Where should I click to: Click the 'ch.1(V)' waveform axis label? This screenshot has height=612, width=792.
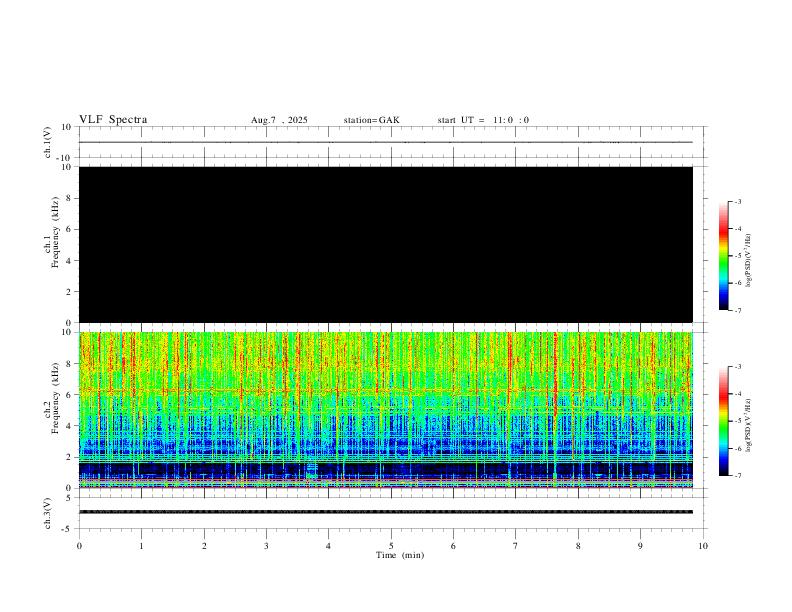pyautogui.click(x=48, y=142)
